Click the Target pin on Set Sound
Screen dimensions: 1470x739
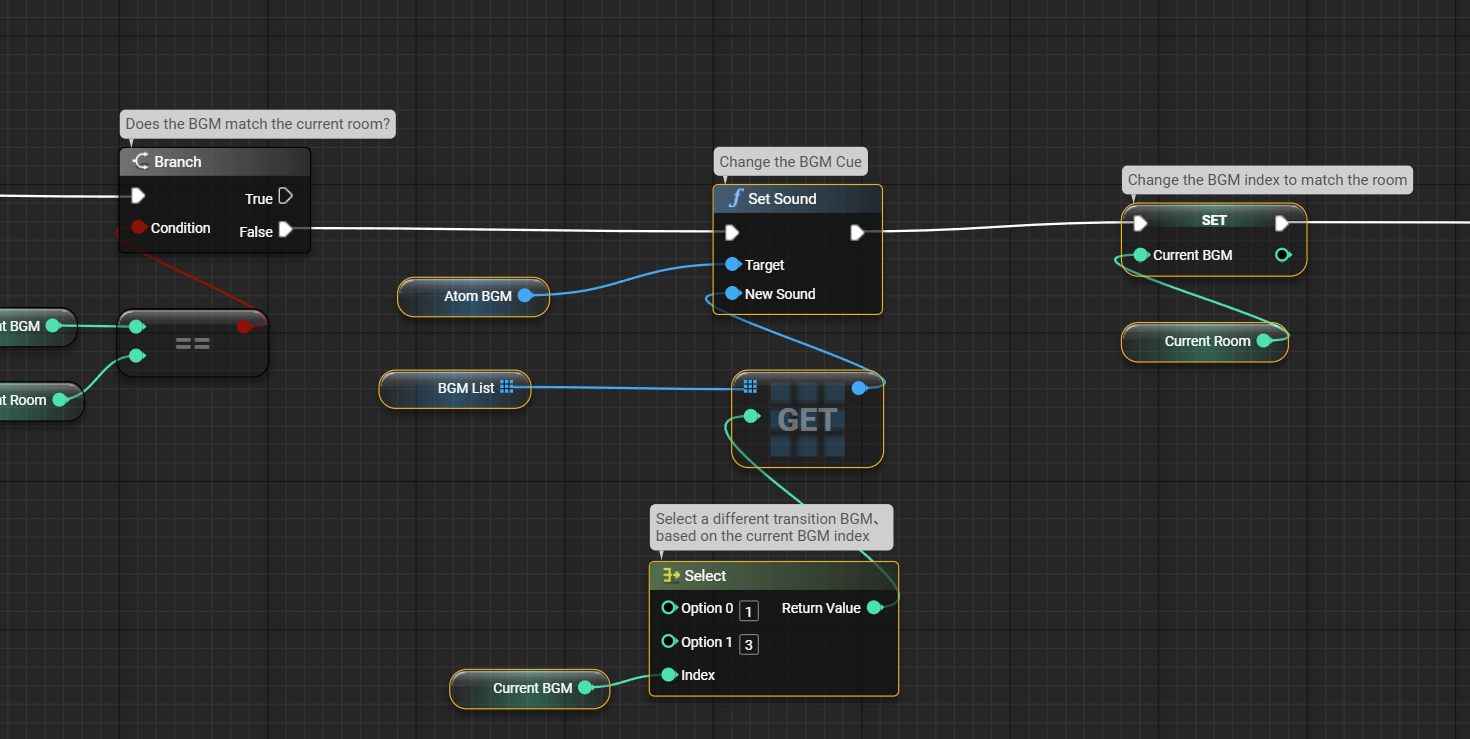[733, 265]
